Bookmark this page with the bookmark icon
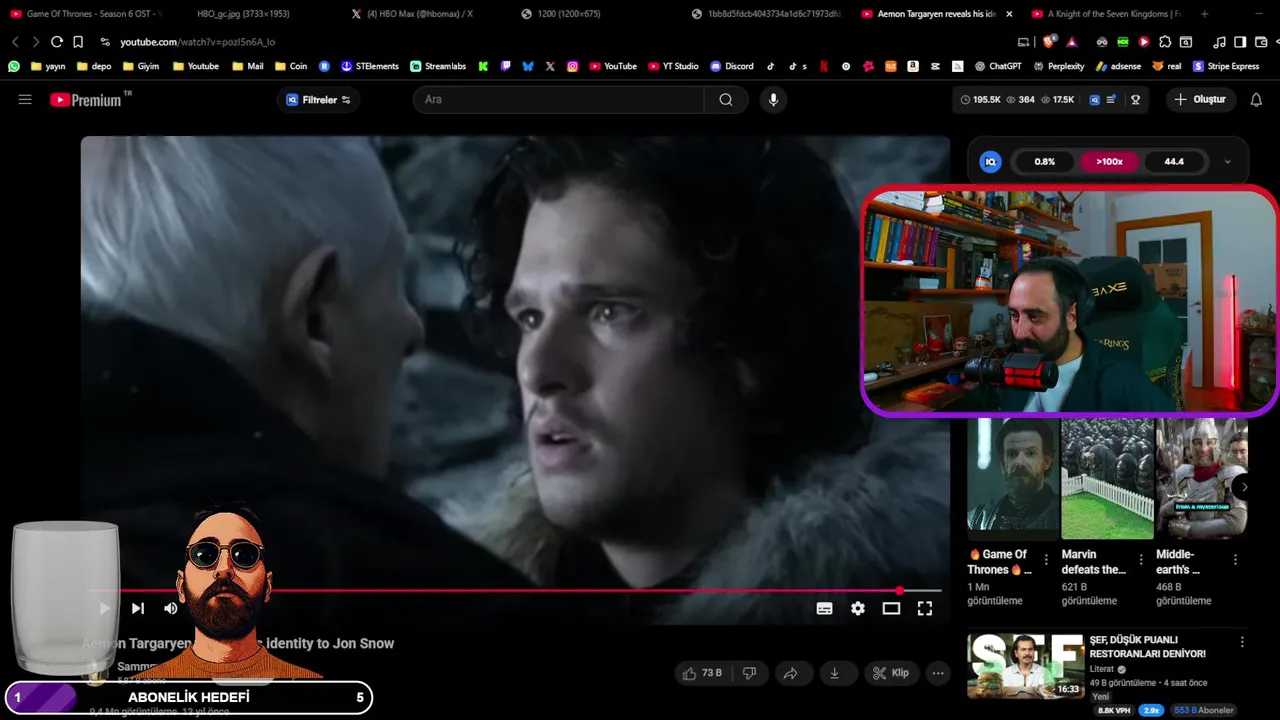Image resolution: width=1280 pixels, height=720 pixels. [78, 42]
